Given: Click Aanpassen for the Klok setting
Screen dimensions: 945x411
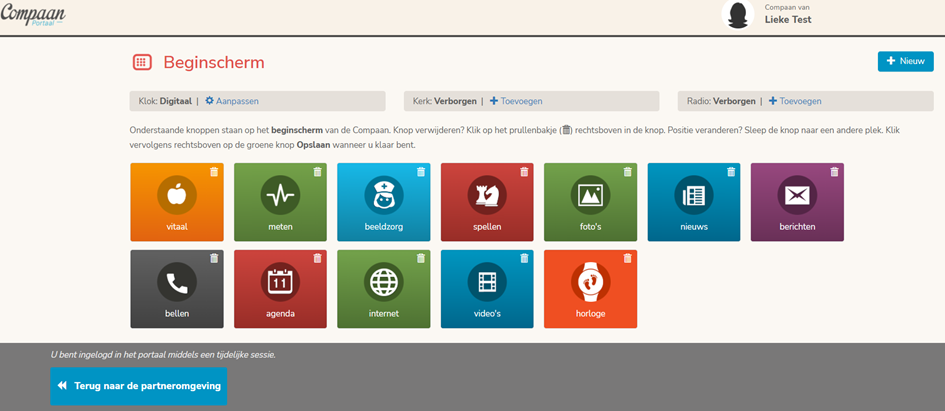Looking at the screenshot, I should pos(232,101).
